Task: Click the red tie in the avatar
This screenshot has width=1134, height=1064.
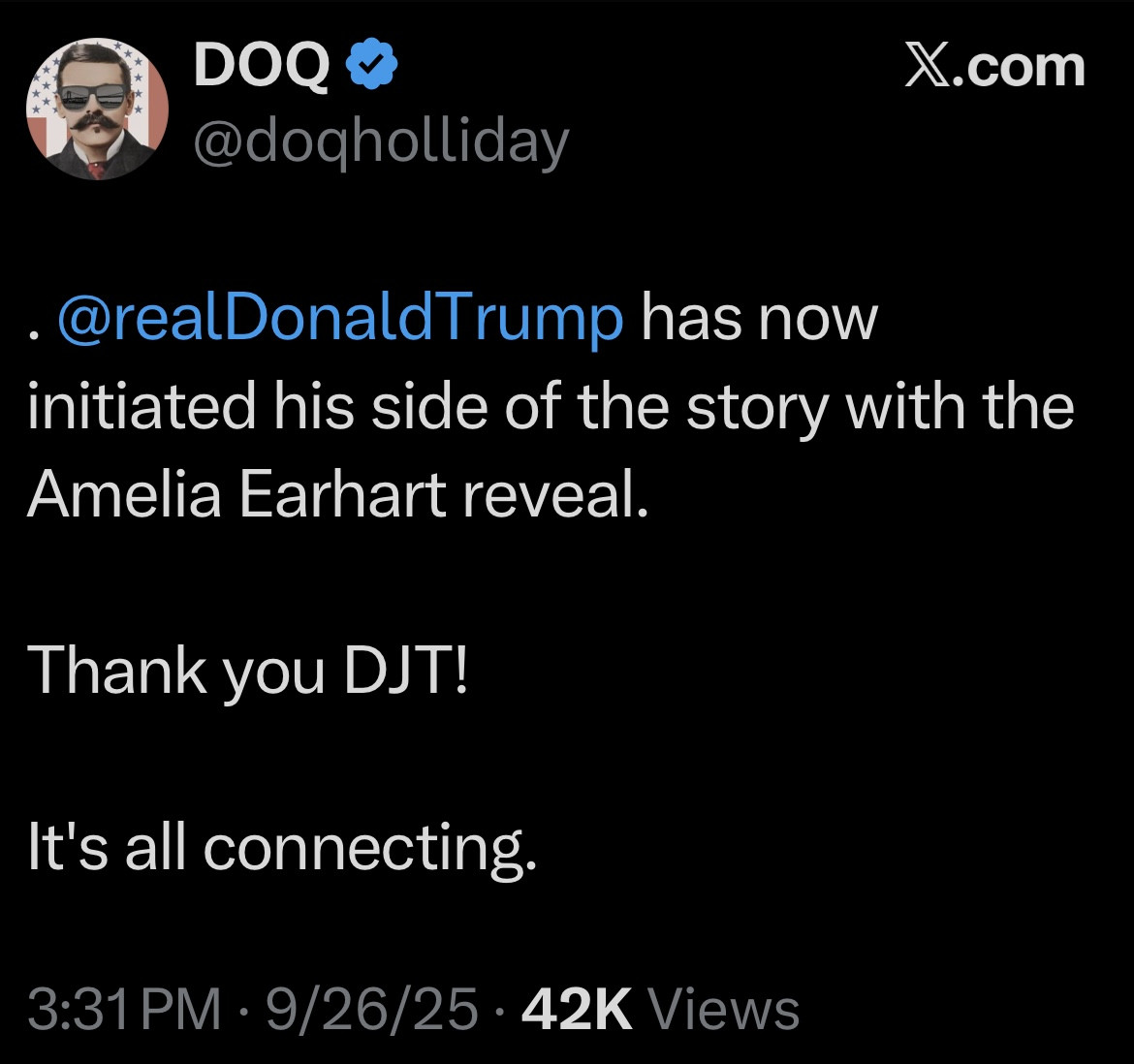Action: (94, 169)
